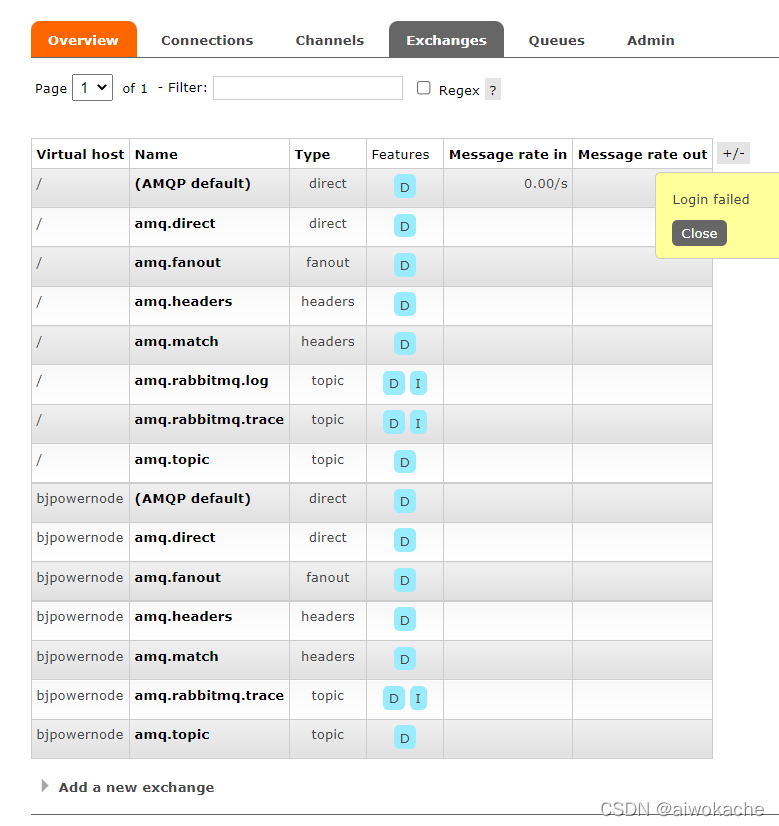The image size is (779, 826).
Task: Sort by the Virtual host column header
Action: click(80, 154)
